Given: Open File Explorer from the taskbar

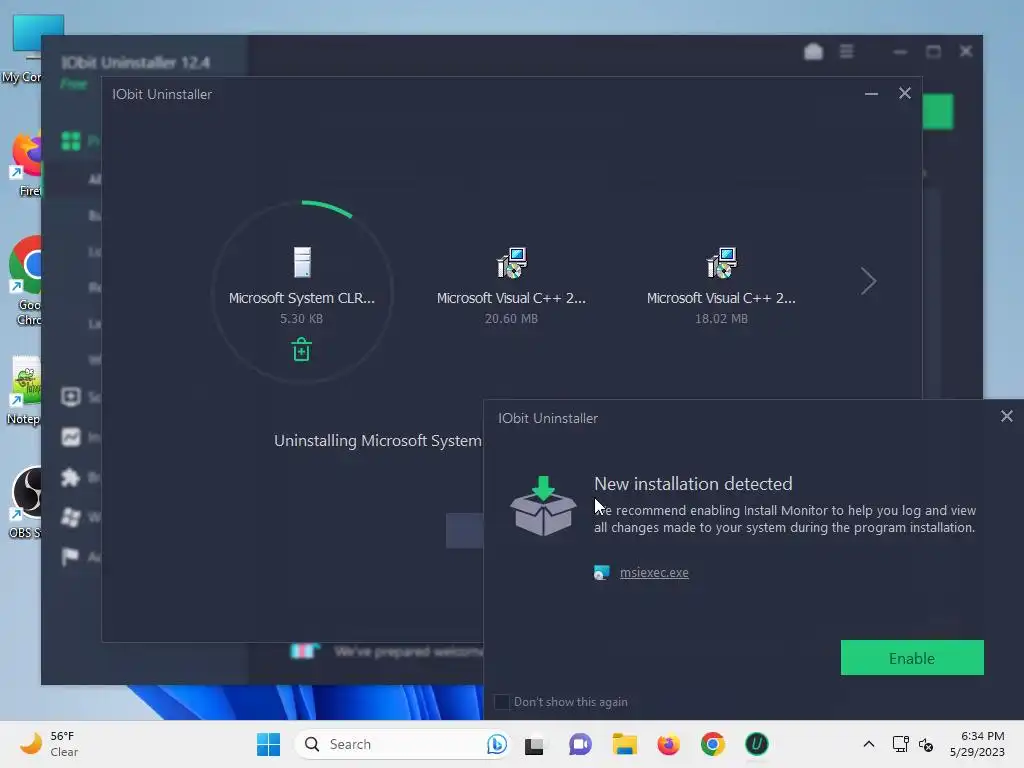Looking at the screenshot, I should (624, 744).
